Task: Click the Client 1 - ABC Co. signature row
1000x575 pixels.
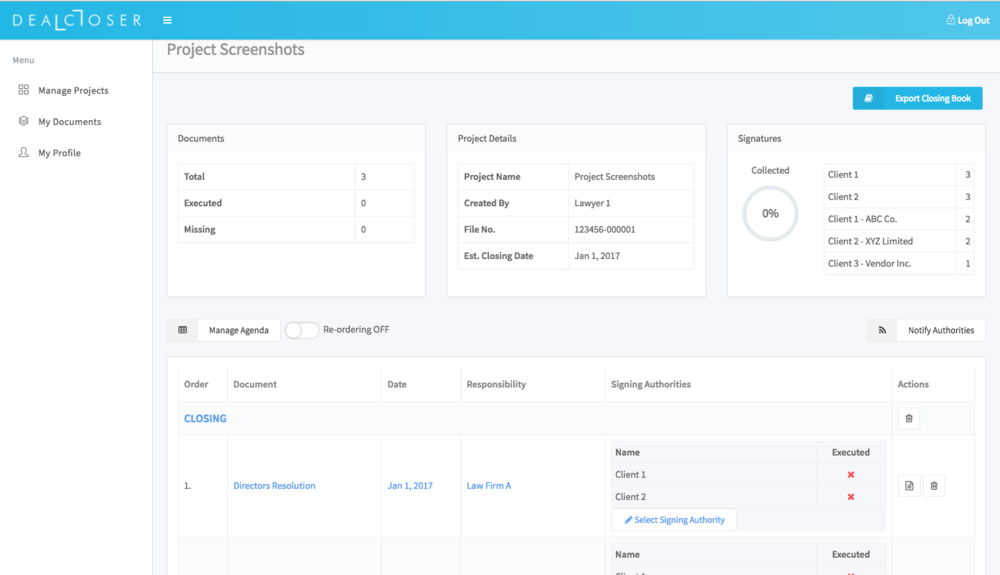Action: tap(898, 219)
